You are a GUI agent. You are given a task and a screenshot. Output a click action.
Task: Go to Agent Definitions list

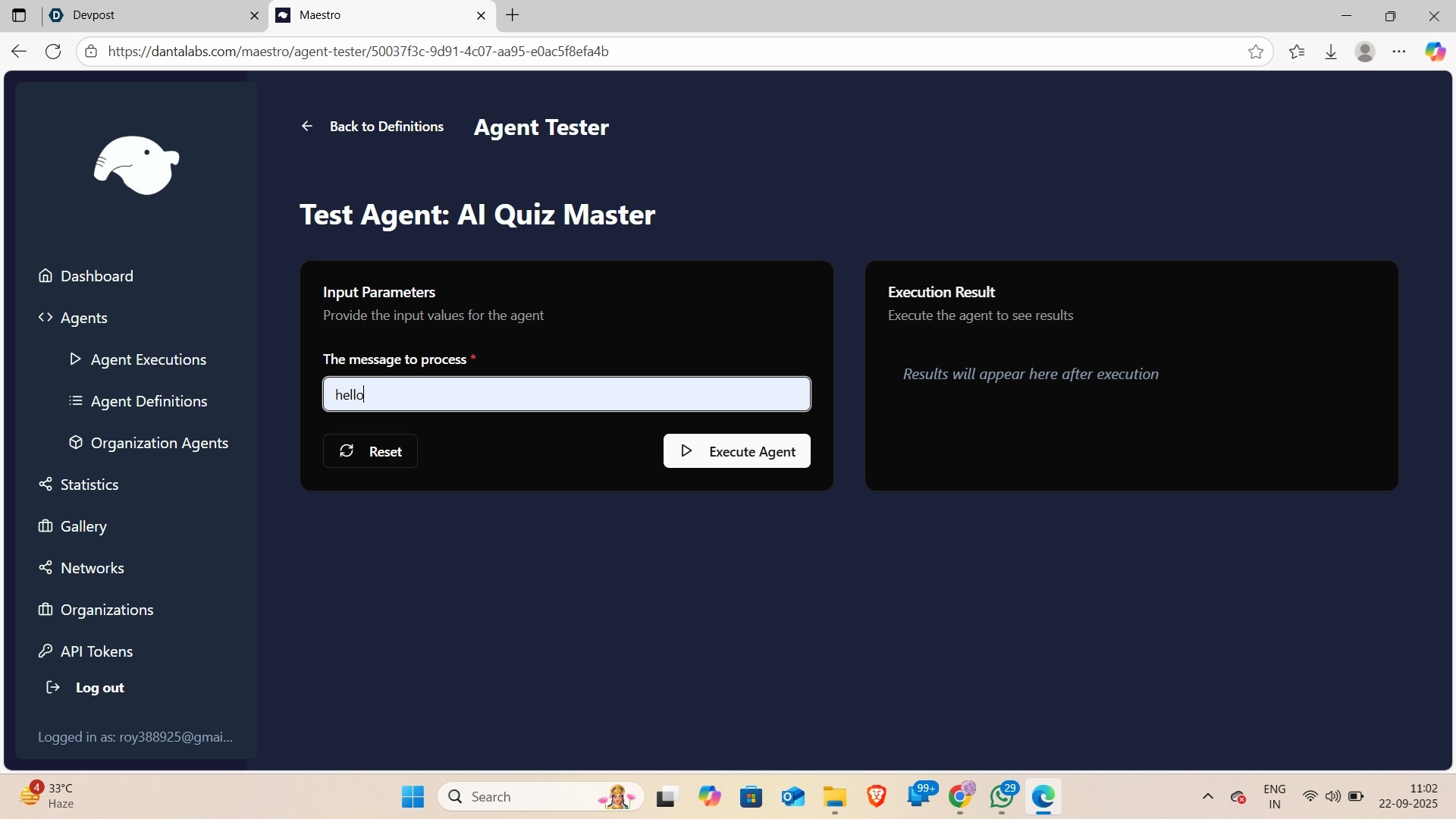(x=149, y=401)
